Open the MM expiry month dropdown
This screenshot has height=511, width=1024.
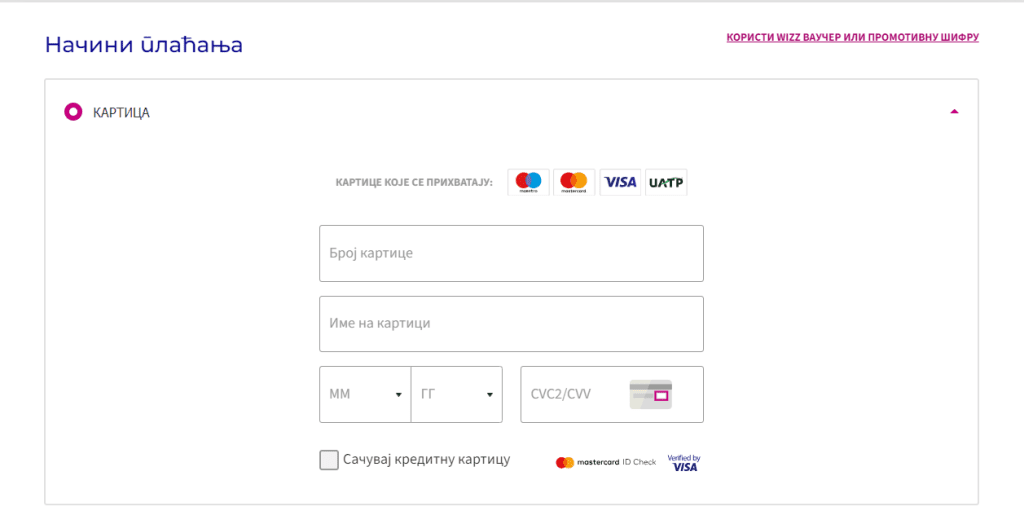point(365,395)
